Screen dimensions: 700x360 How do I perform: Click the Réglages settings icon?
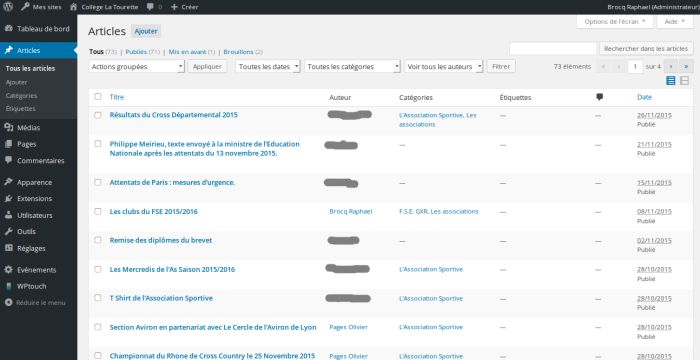(x=8, y=248)
